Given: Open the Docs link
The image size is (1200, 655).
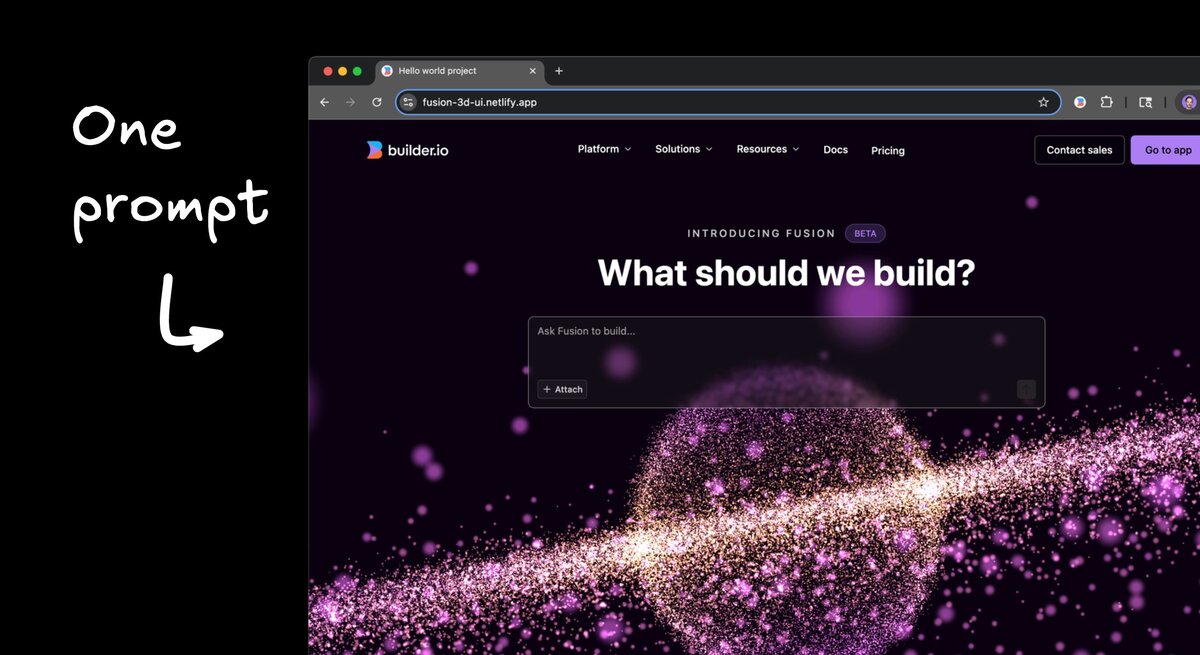Looking at the screenshot, I should coord(835,150).
